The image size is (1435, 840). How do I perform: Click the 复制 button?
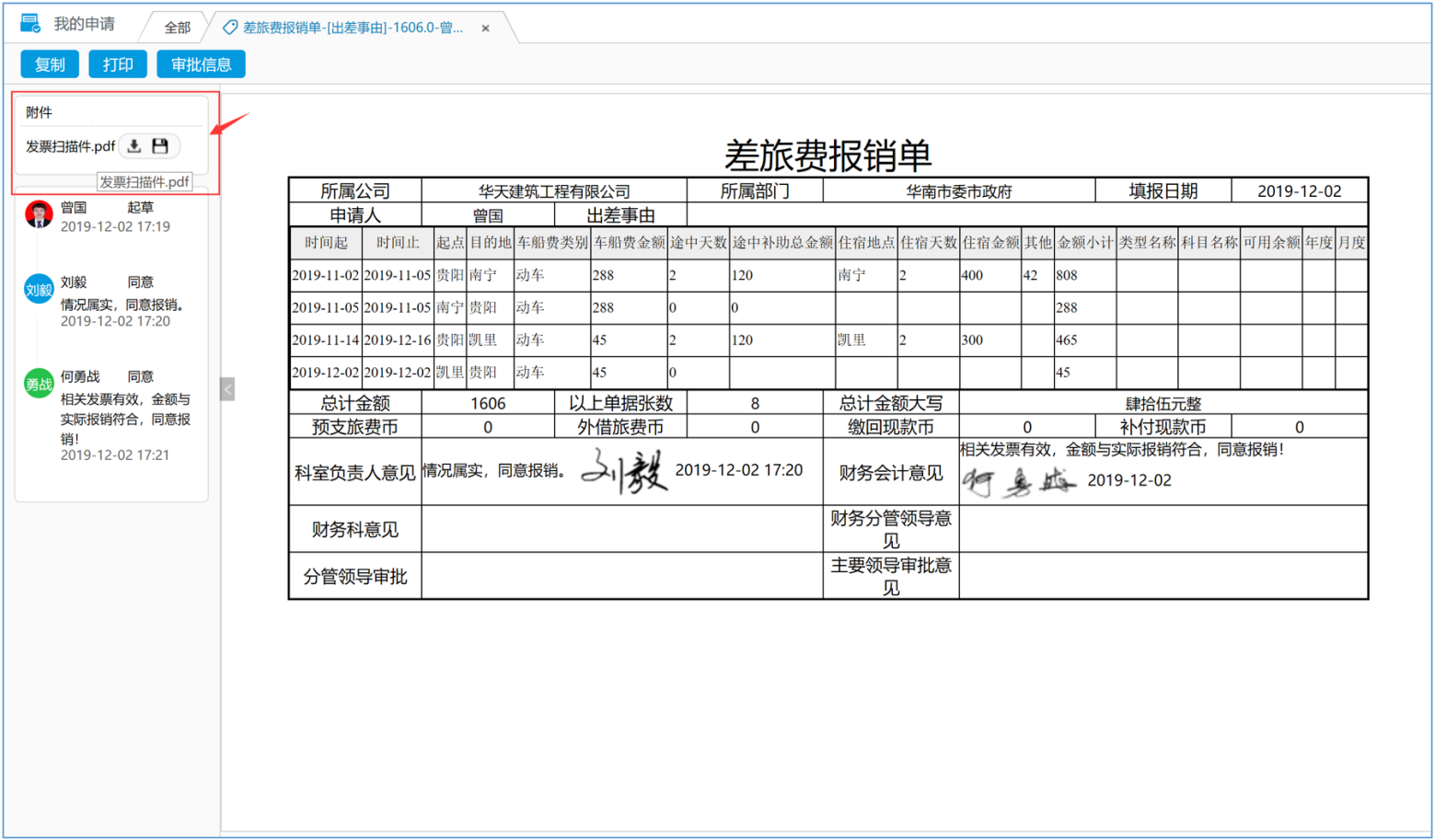[x=49, y=64]
